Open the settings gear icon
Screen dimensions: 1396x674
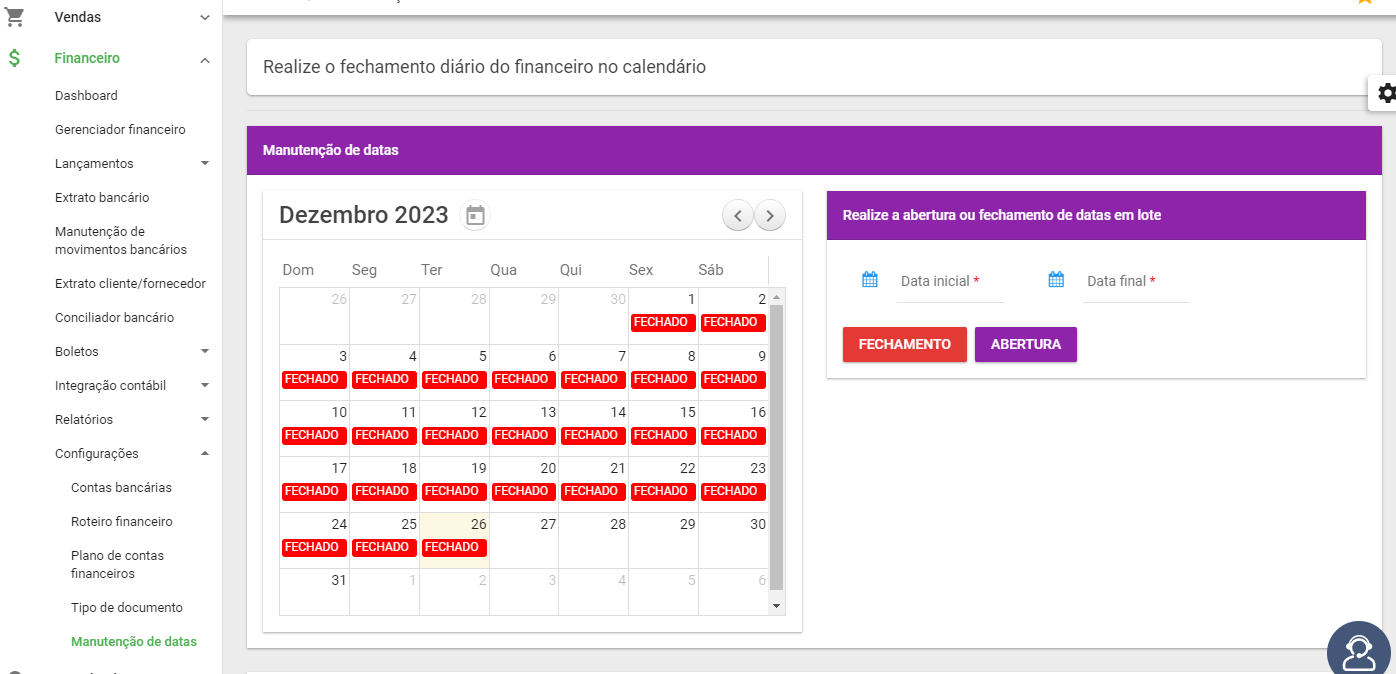tap(1386, 93)
